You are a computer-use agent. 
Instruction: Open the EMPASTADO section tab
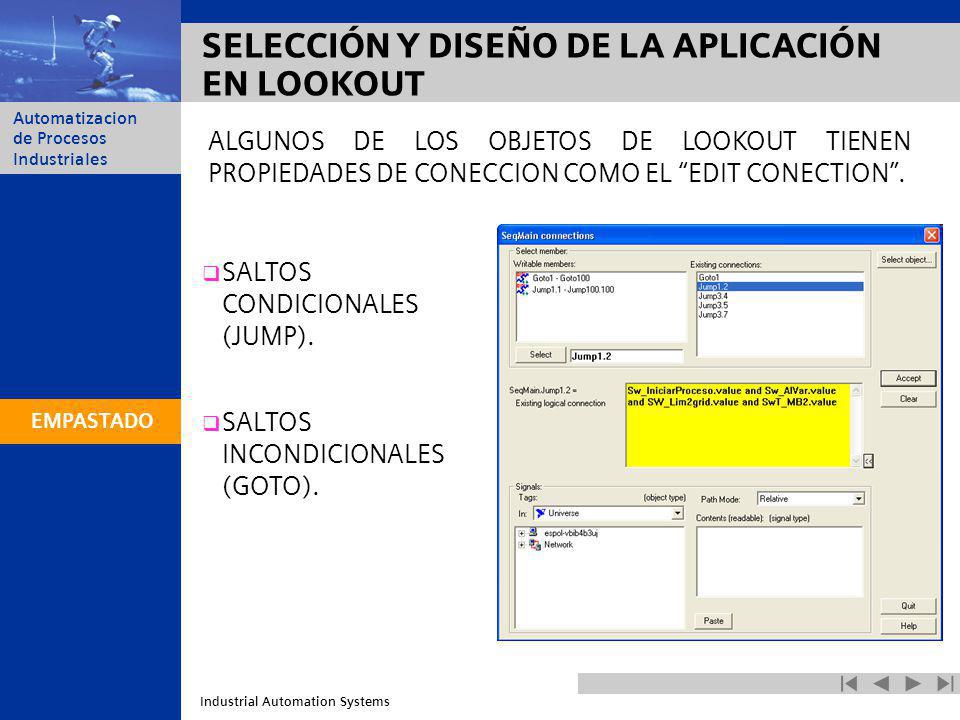pyautogui.click(x=91, y=421)
